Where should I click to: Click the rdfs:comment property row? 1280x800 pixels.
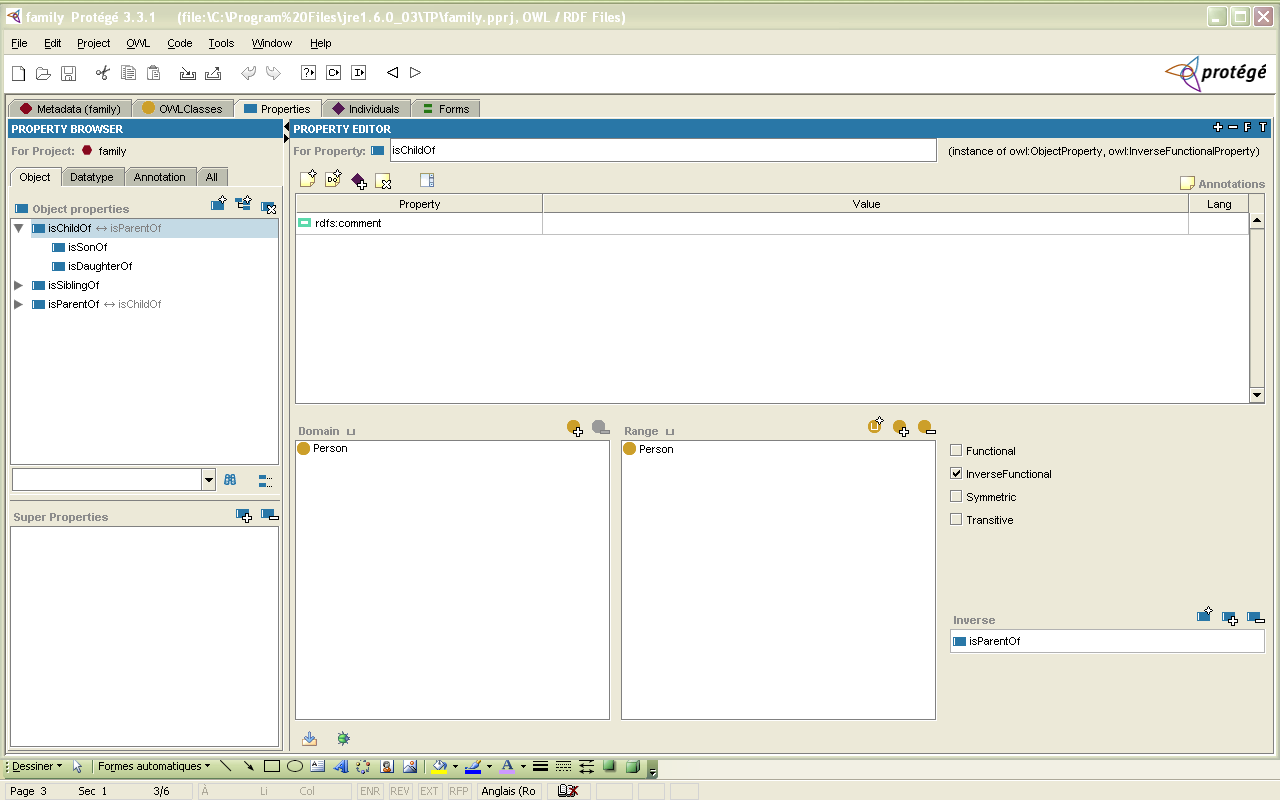pos(771,223)
